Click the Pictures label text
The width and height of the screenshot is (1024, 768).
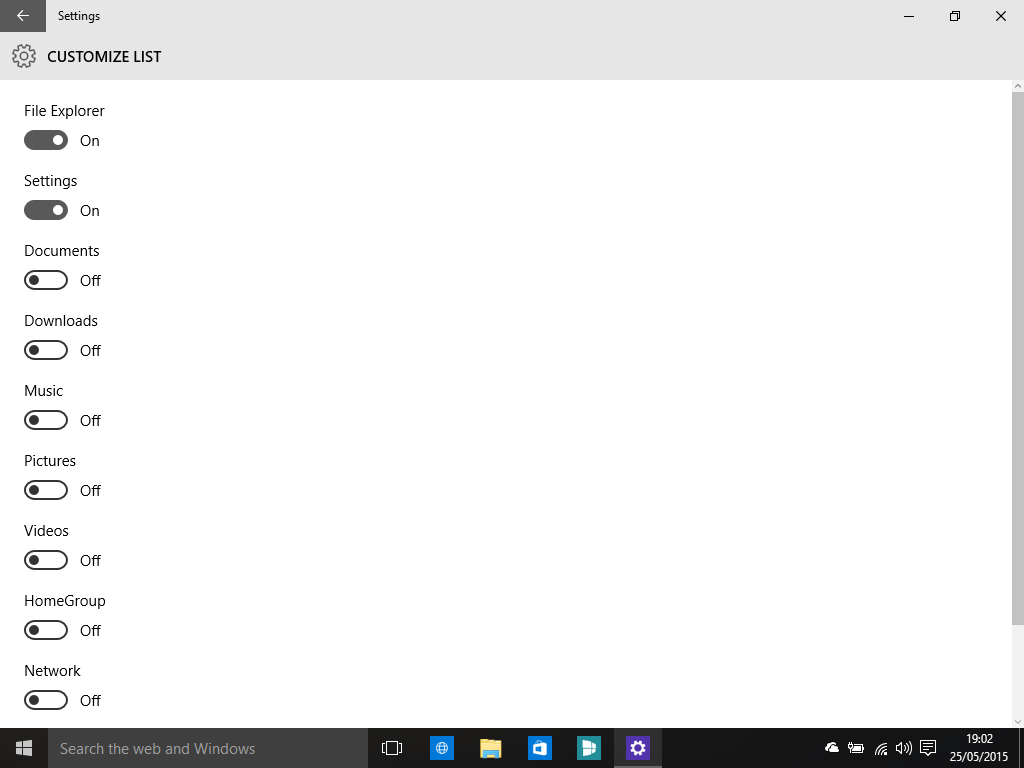[x=50, y=460]
